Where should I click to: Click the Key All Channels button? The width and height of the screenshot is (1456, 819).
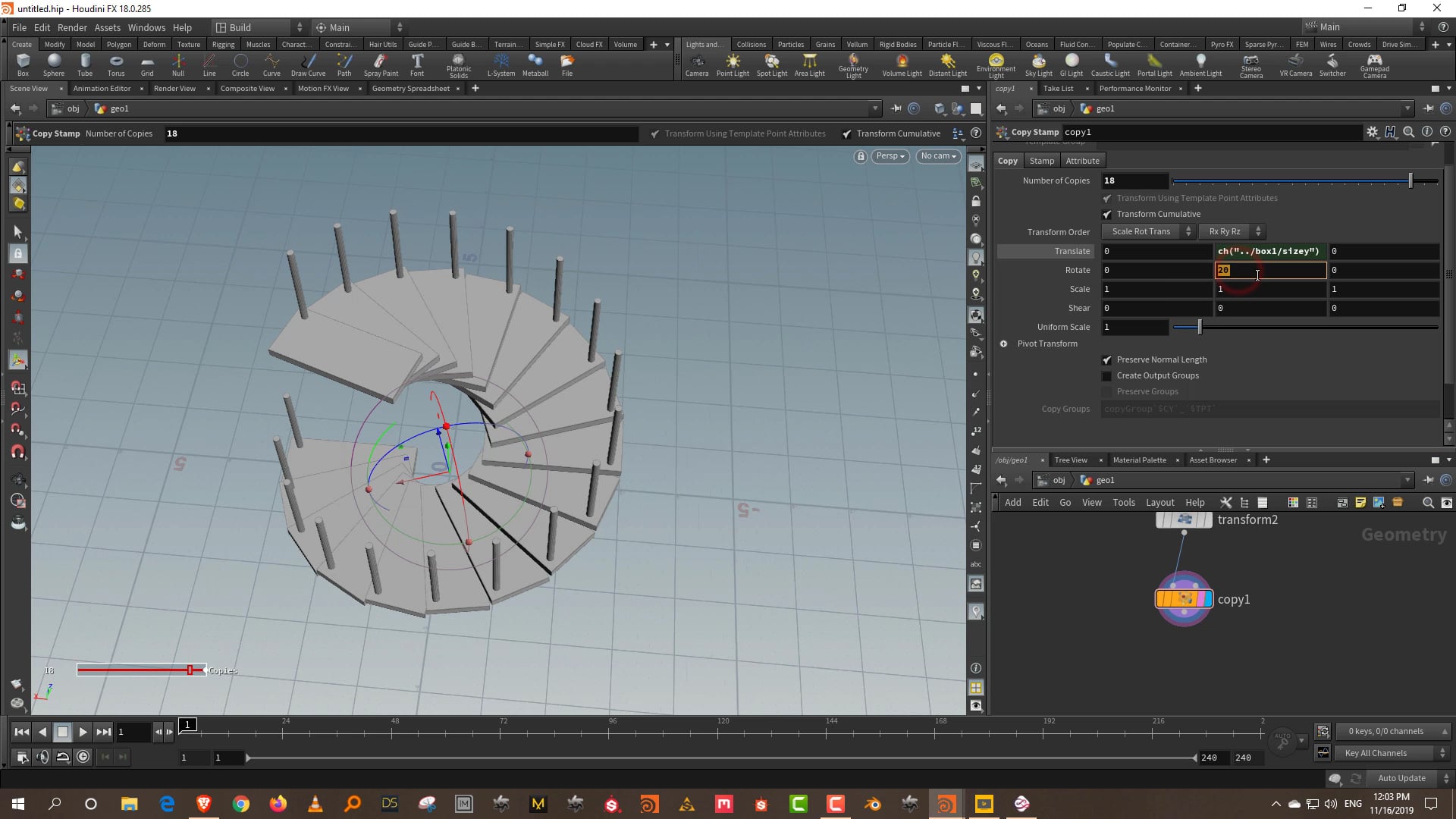click(1378, 752)
